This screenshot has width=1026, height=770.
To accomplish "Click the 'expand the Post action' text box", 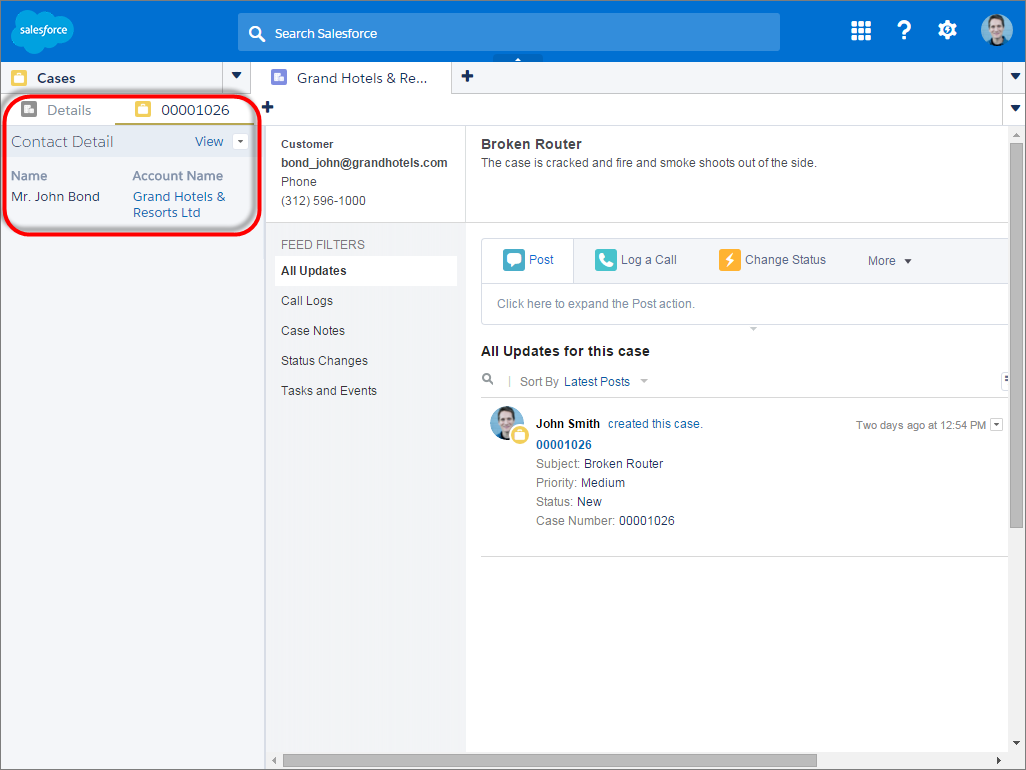I will 744,304.
